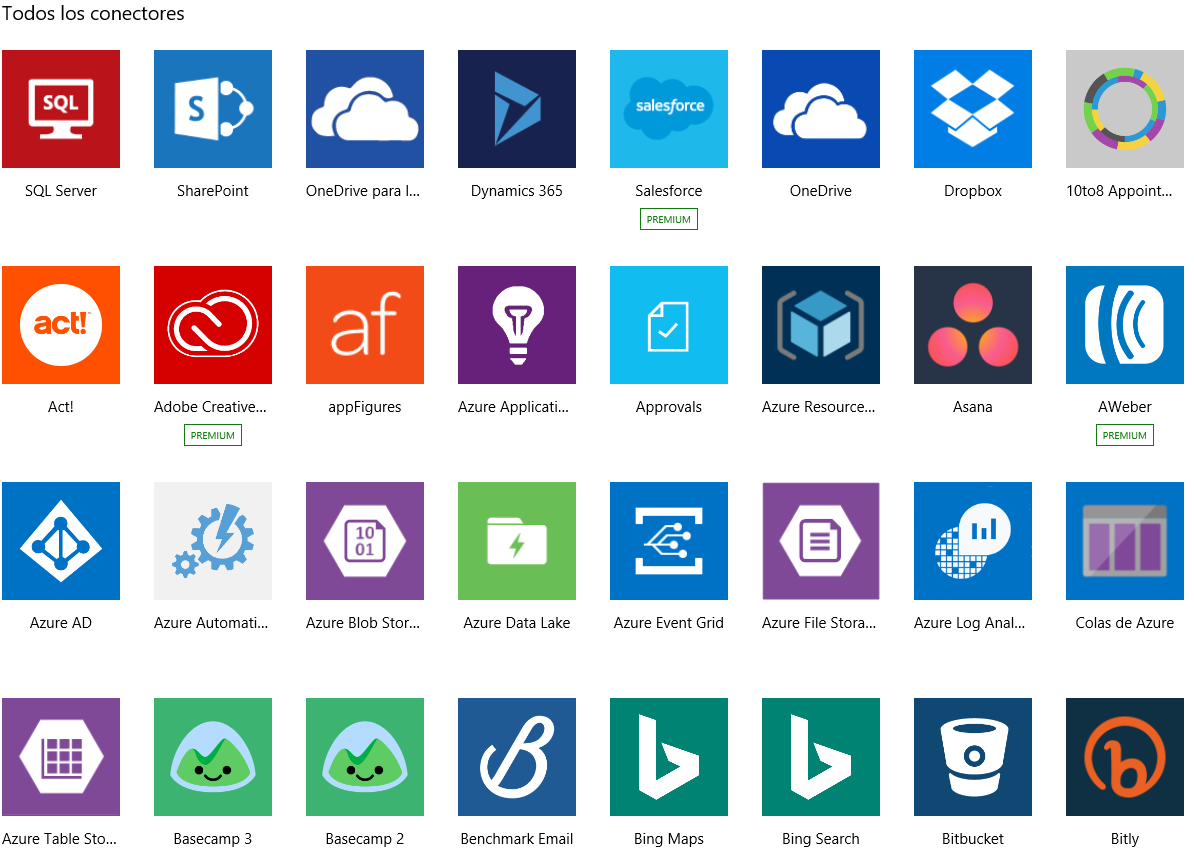Choose the Salesforce cloud icon
1194x853 pixels.
(669, 109)
